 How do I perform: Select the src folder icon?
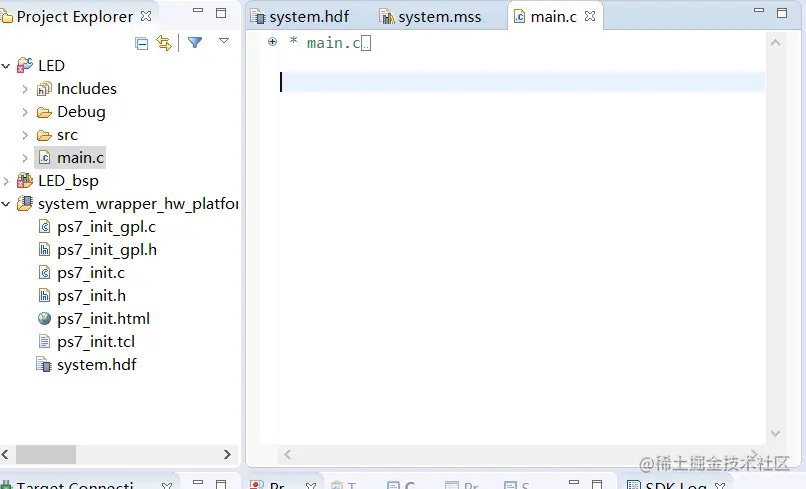pyautogui.click(x=44, y=135)
